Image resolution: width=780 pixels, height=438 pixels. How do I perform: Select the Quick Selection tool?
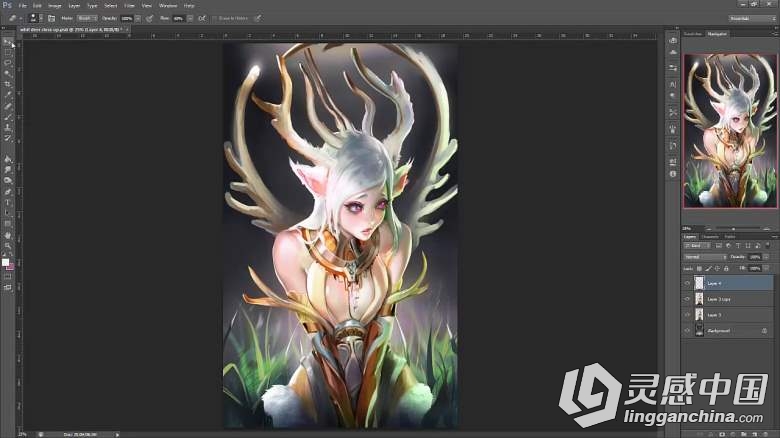tap(7, 74)
